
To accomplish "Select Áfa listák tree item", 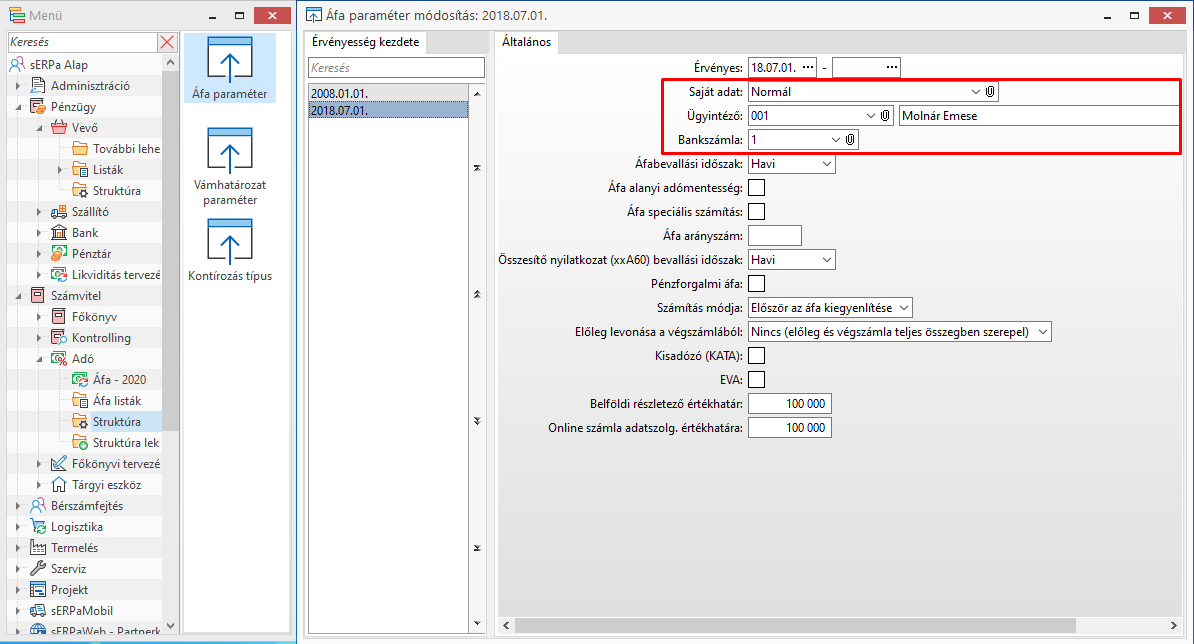I will tap(117, 400).
